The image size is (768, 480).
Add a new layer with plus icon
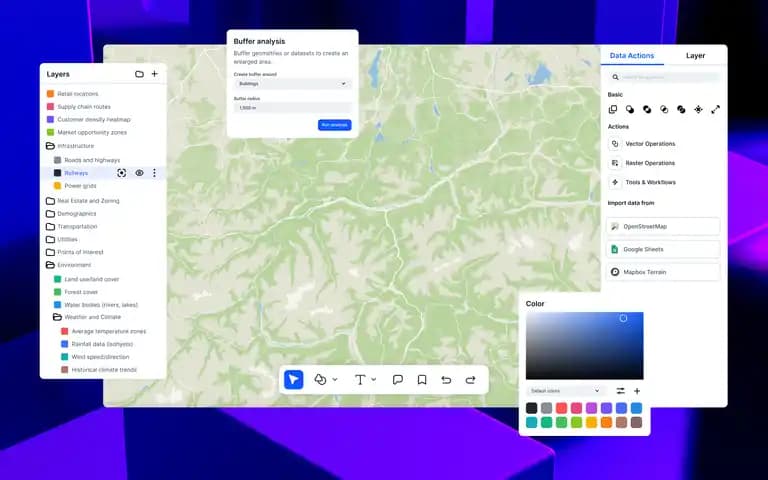tap(155, 74)
